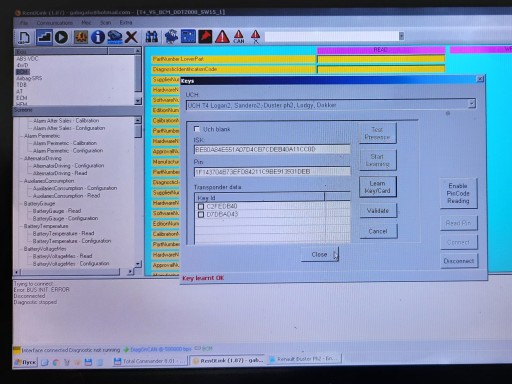Select the blue staircase toolbar icon
The height and width of the screenshot is (384, 512).
click(44, 37)
